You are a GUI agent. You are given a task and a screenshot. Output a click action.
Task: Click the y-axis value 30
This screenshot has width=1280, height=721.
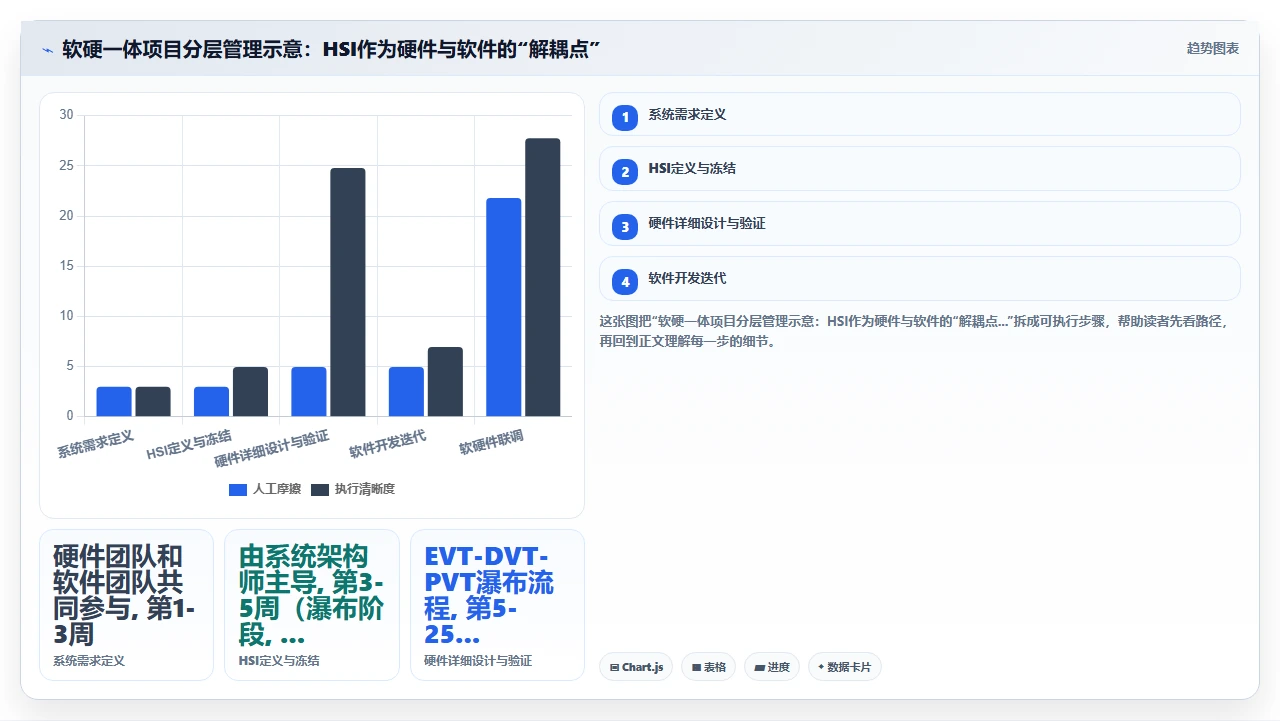(67, 115)
